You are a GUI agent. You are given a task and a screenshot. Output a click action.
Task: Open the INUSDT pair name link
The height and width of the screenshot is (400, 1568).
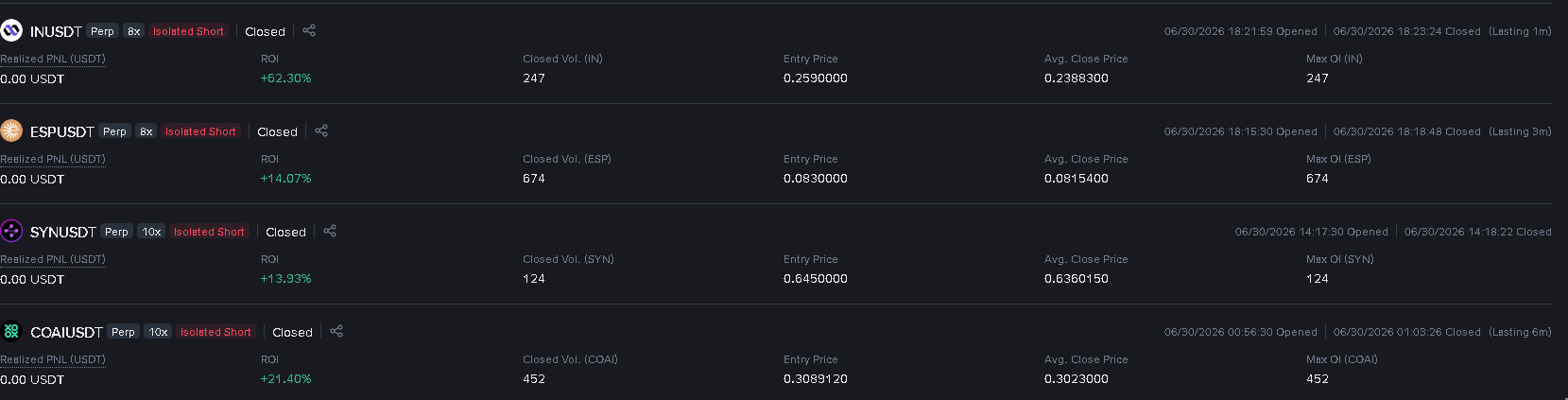point(56,31)
